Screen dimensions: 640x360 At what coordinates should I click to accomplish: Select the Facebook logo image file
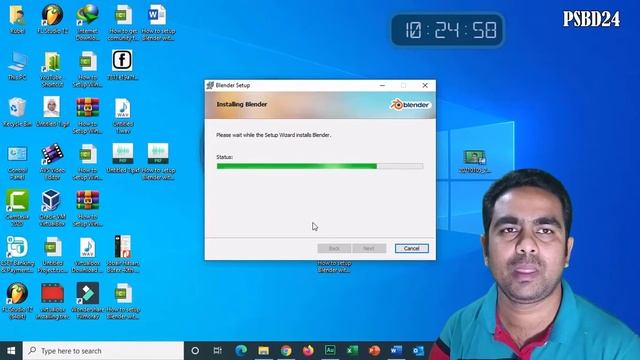(122, 65)
